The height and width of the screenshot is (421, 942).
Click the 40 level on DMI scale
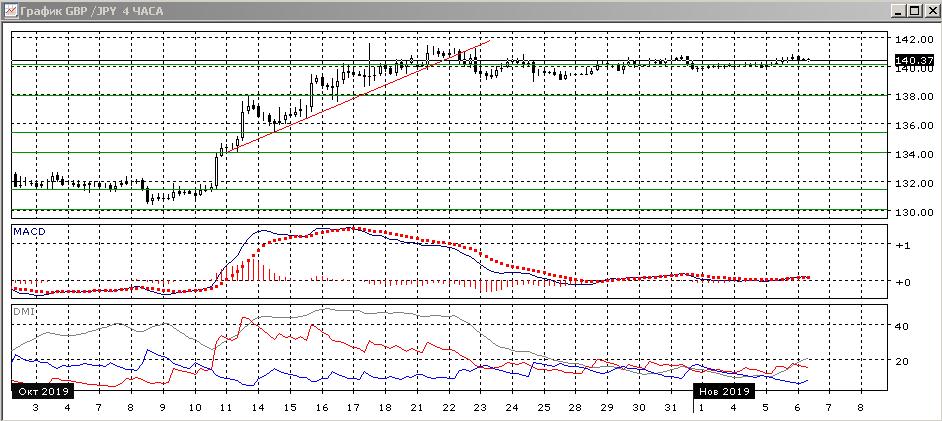pos(902,326)
